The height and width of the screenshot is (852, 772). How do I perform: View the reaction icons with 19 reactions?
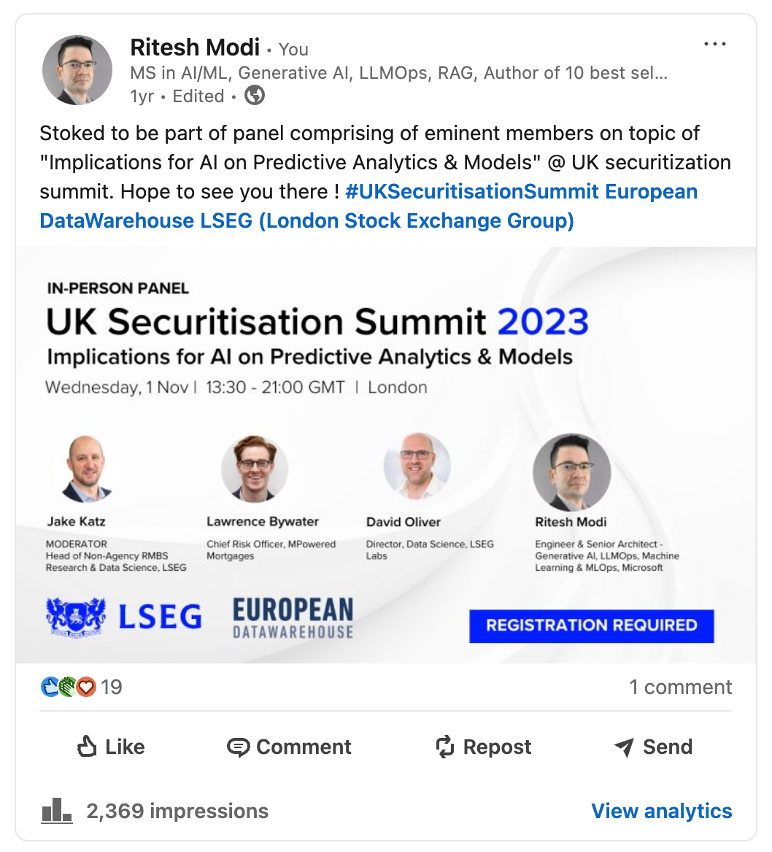click(80, 687)
